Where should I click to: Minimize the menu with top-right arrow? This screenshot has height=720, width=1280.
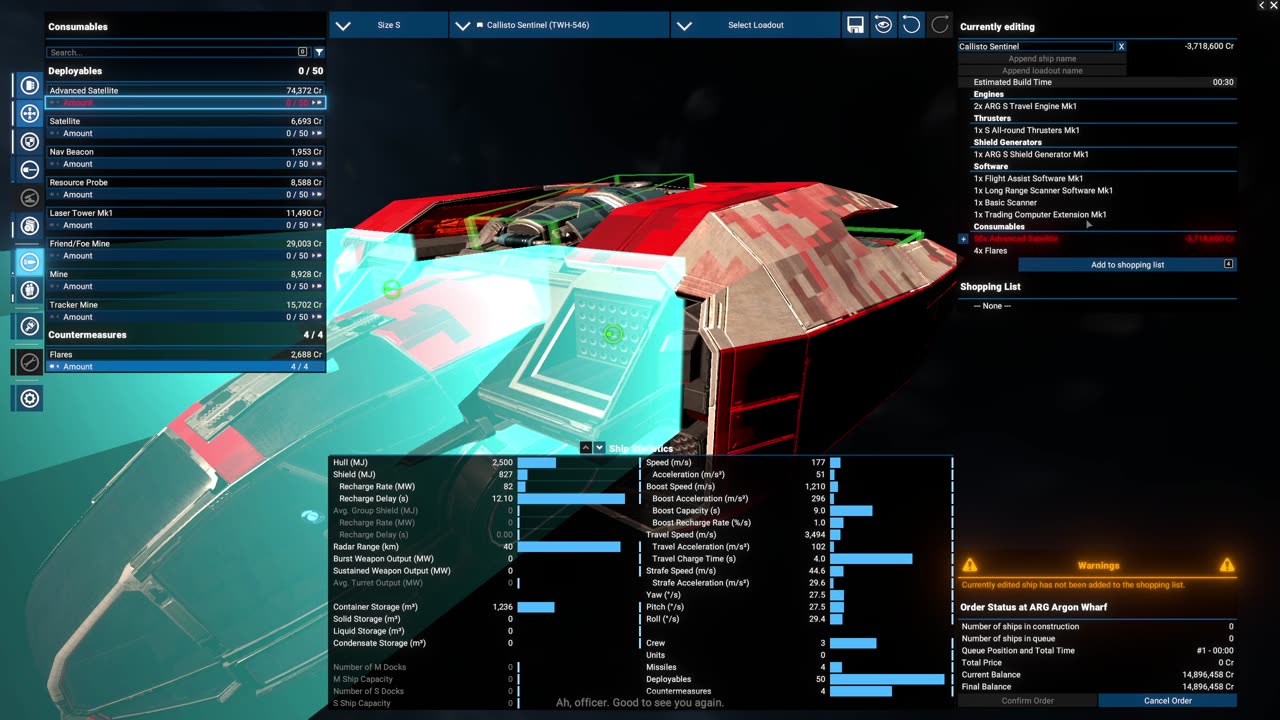[x=1261, y=6]
